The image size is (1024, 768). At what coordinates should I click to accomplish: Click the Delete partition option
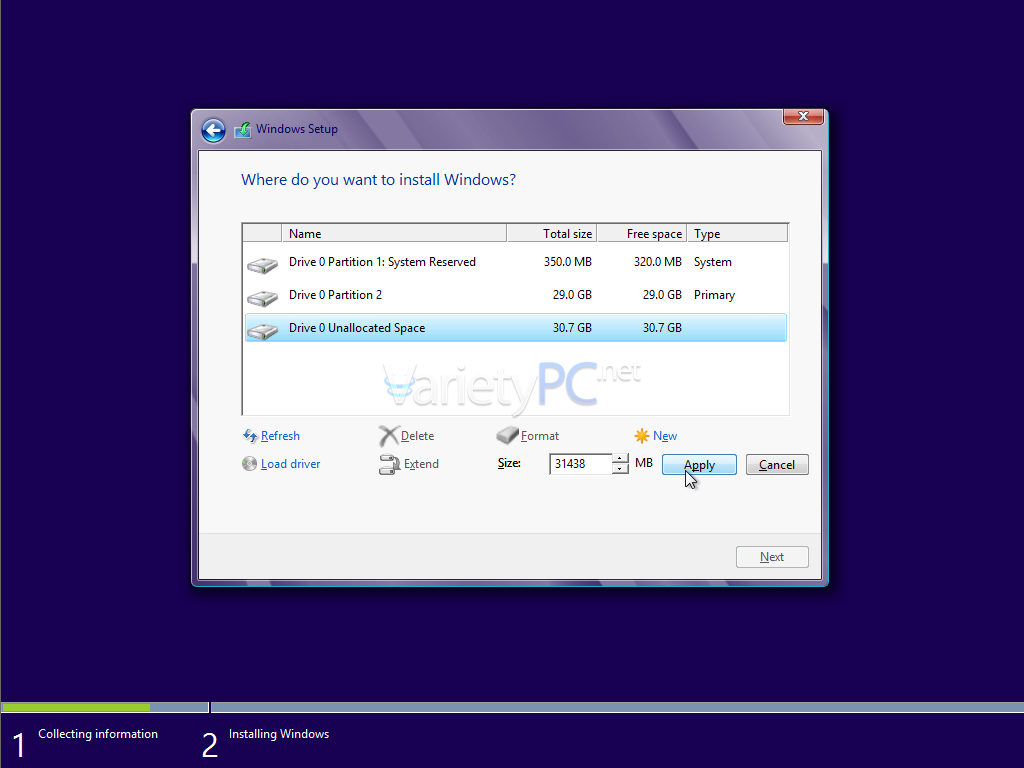pos(417,436)
